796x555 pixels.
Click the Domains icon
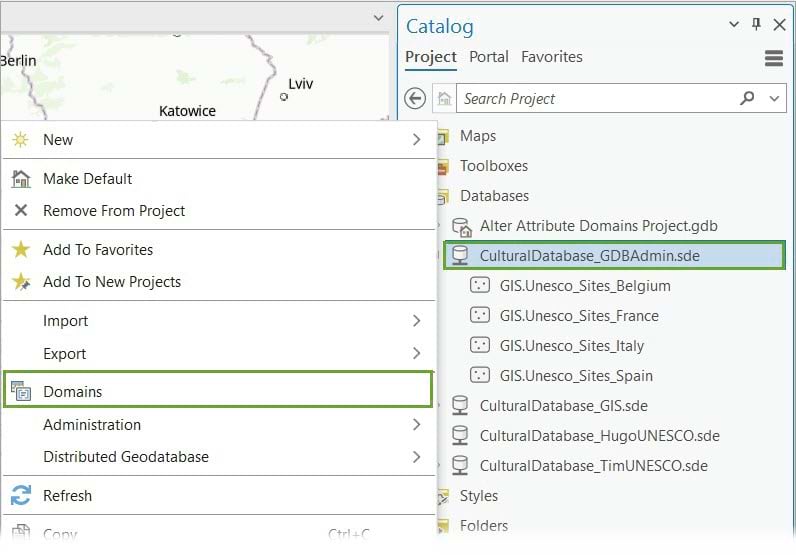point(21,391)
